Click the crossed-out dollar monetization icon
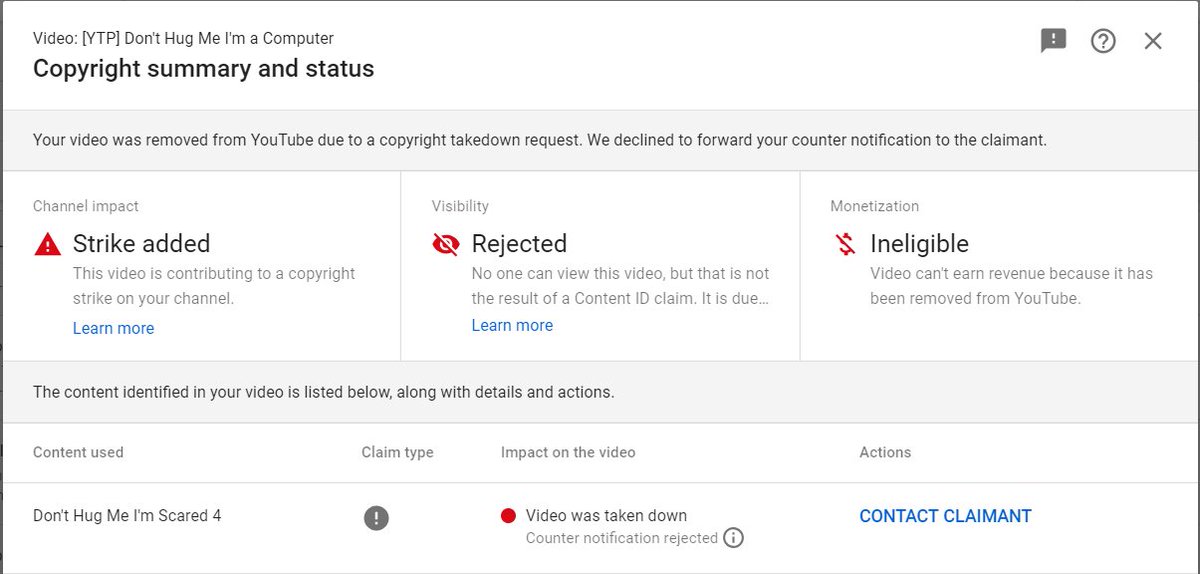 pyautogui.click(x=845, y=244)
